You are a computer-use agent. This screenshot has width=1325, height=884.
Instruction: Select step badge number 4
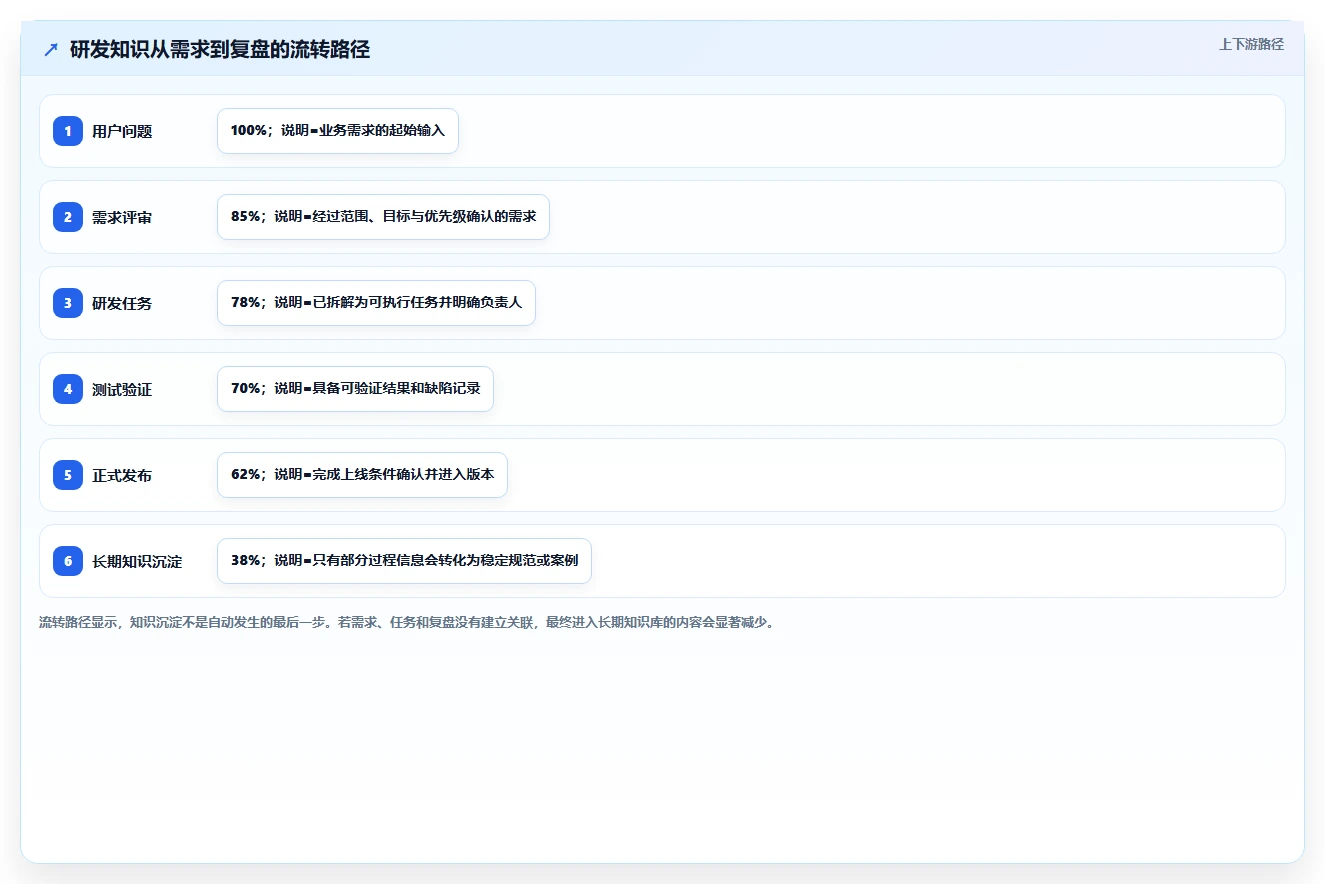68,389
